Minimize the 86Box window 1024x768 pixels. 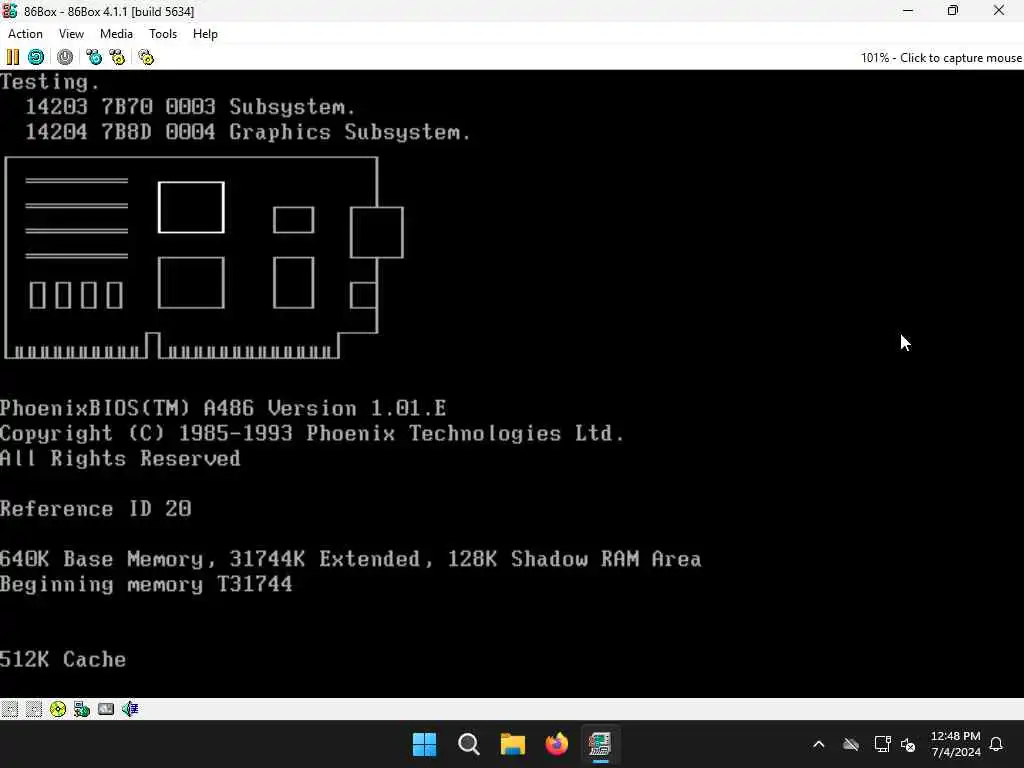[908, 11]
